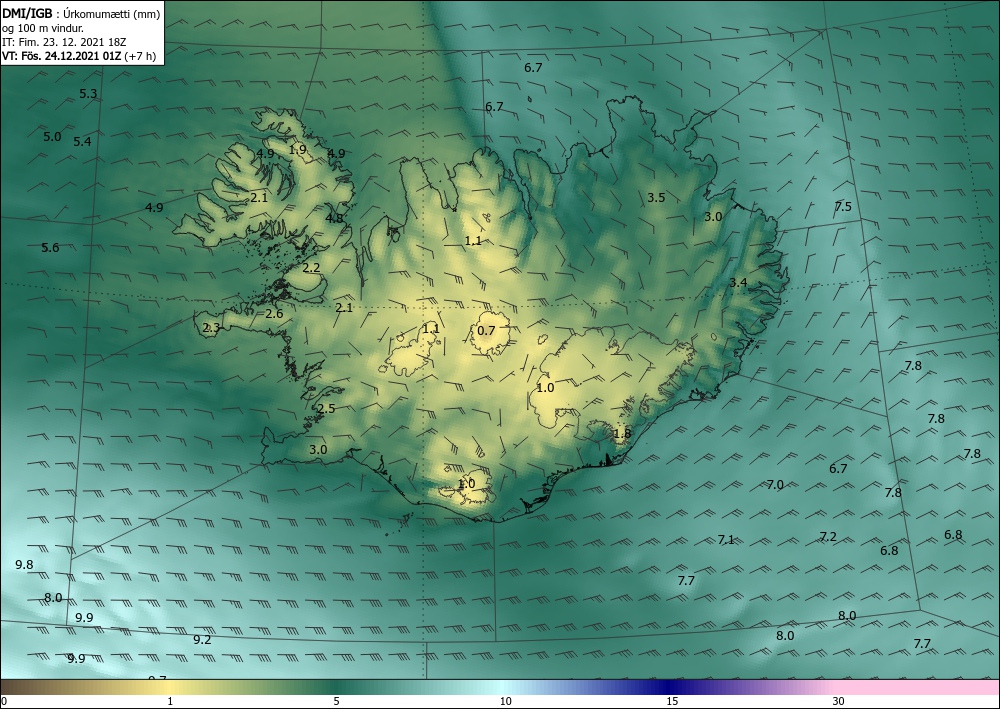Select the 5.4 value label
The image size is (1000, 709).
[82, 142]
